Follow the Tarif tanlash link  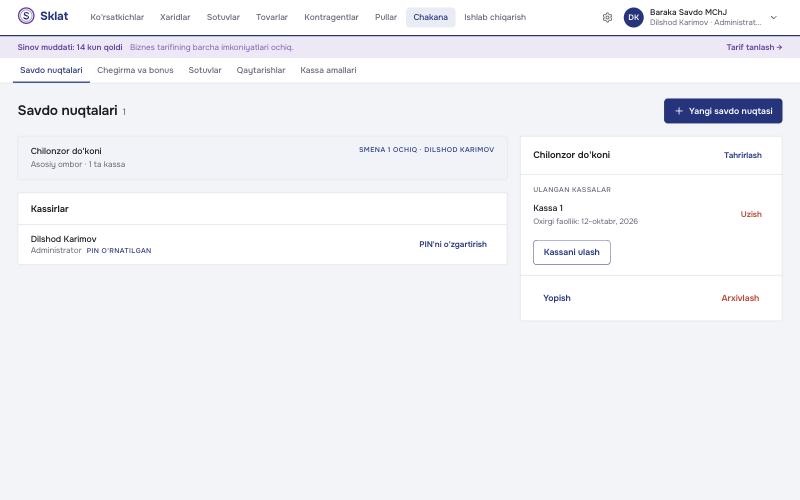(x=754, y=47)
